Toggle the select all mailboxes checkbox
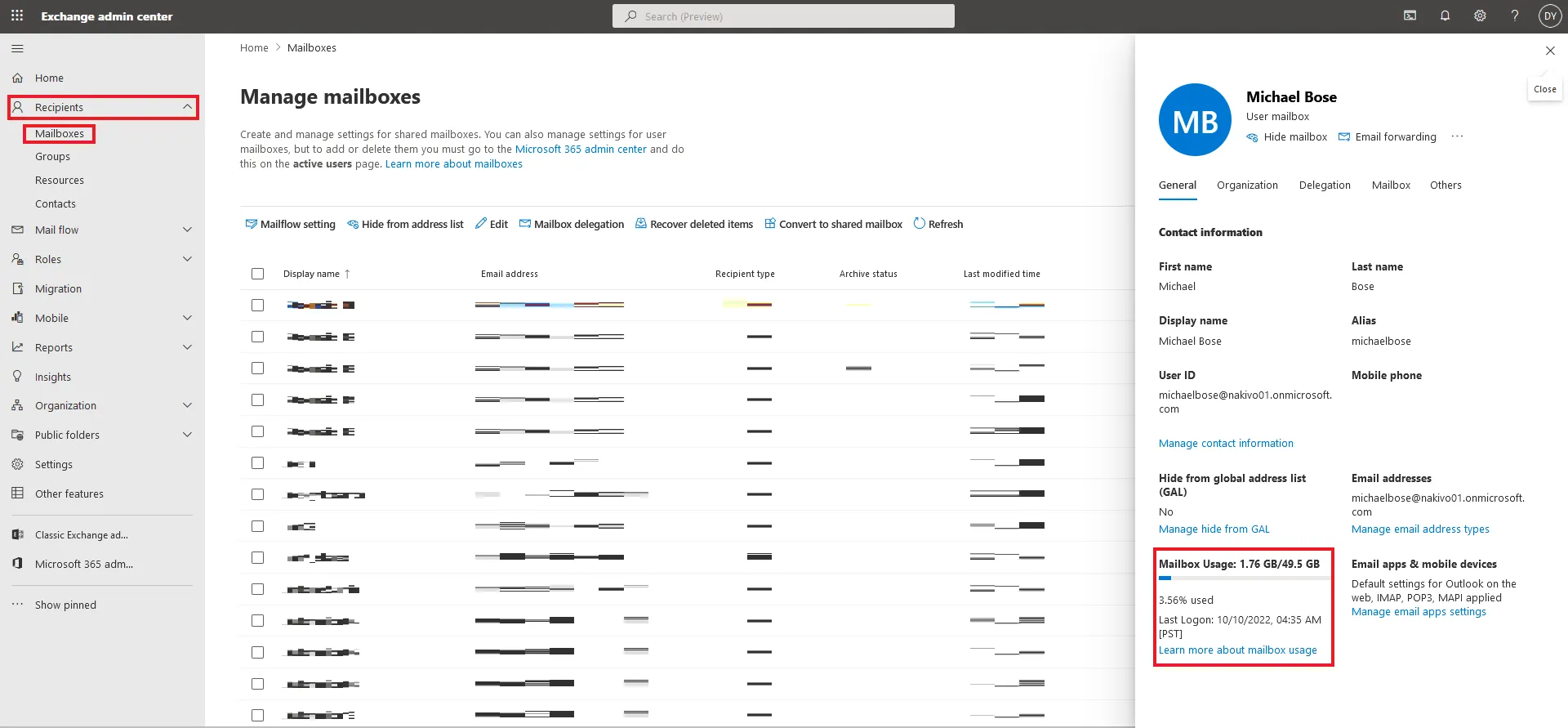 [258, 274]
